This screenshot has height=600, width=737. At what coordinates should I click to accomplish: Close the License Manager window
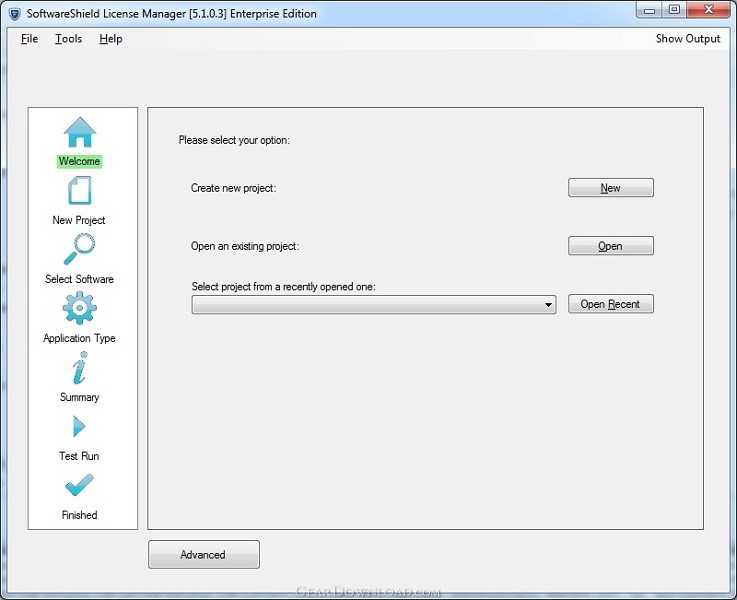pyautogui.click(x=709, y=10)
